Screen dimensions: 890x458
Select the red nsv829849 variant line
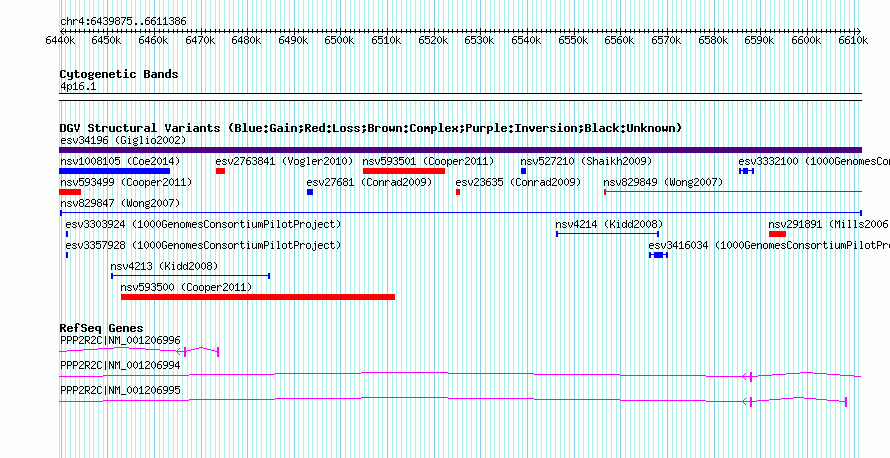pyautogui.click(x=733, y=192)
